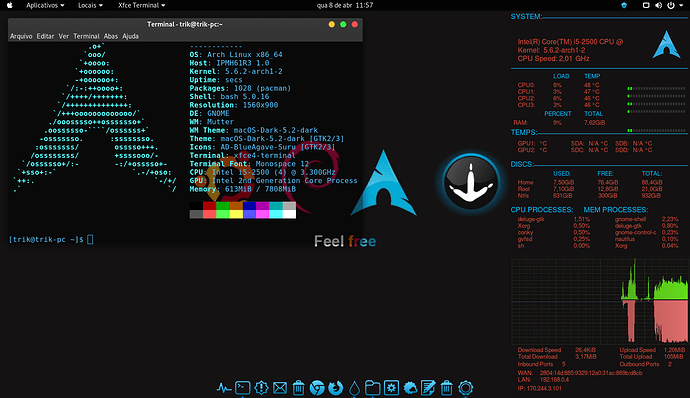This screenshot has width=690, height=398.
Task: Click 'Shell: bash 5.0.16' line
Action: [229, 96]
